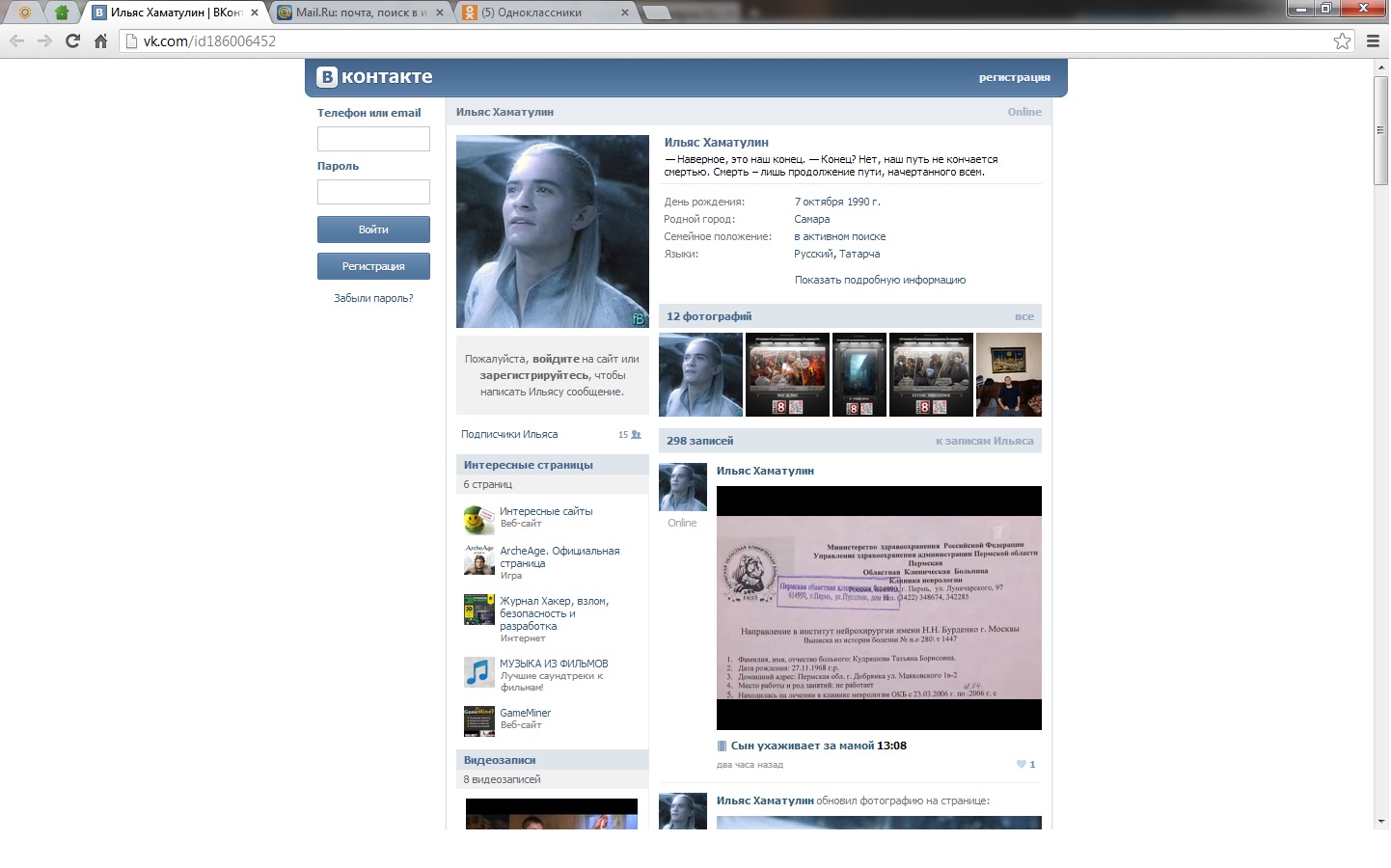Select the Ильяс Хаматулин ВКонтакте tab
The height and width of the screenshot is (868, 1391).
[x=174, y=13]
